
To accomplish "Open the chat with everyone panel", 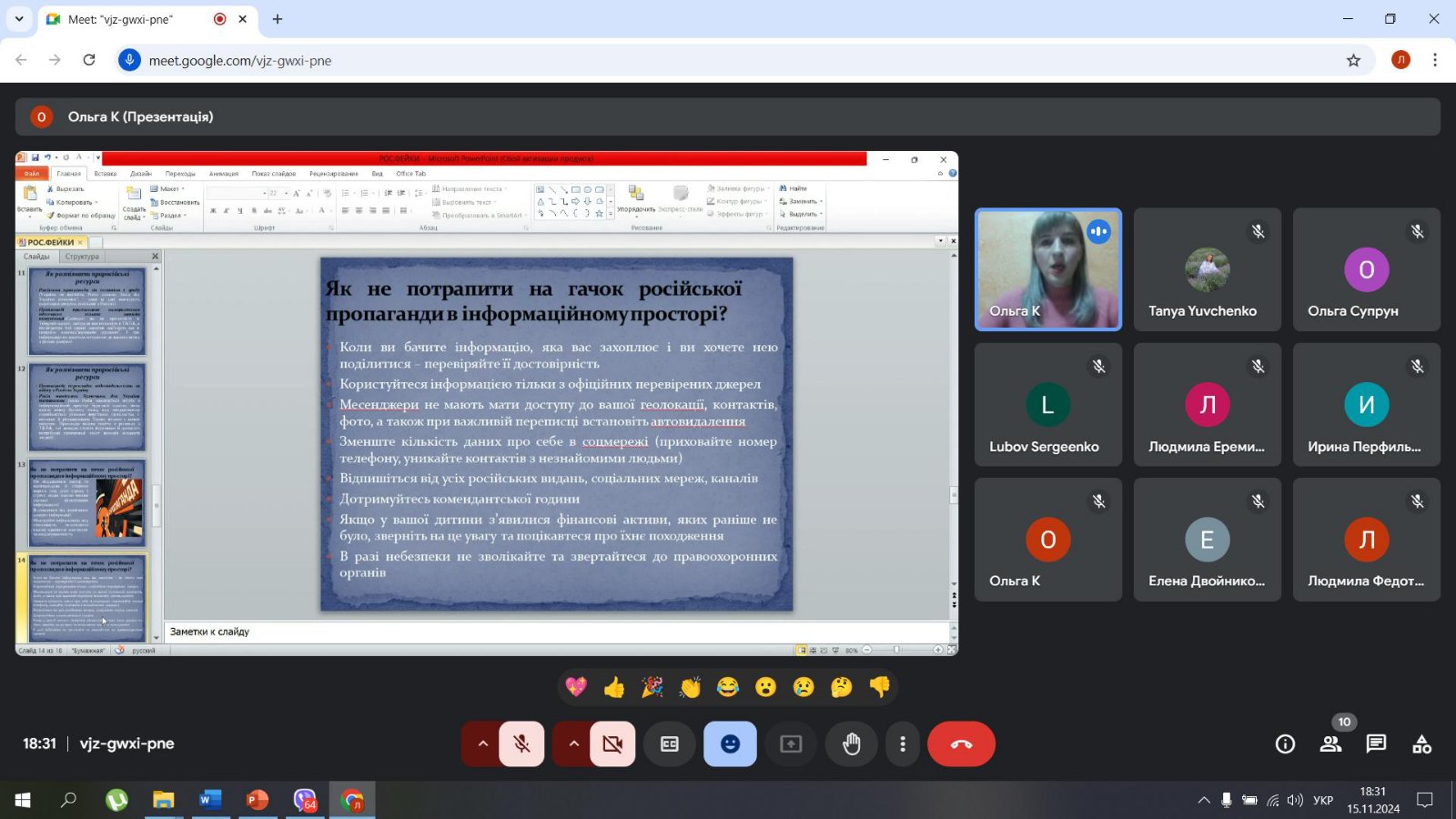I will tap(1376, 744).
